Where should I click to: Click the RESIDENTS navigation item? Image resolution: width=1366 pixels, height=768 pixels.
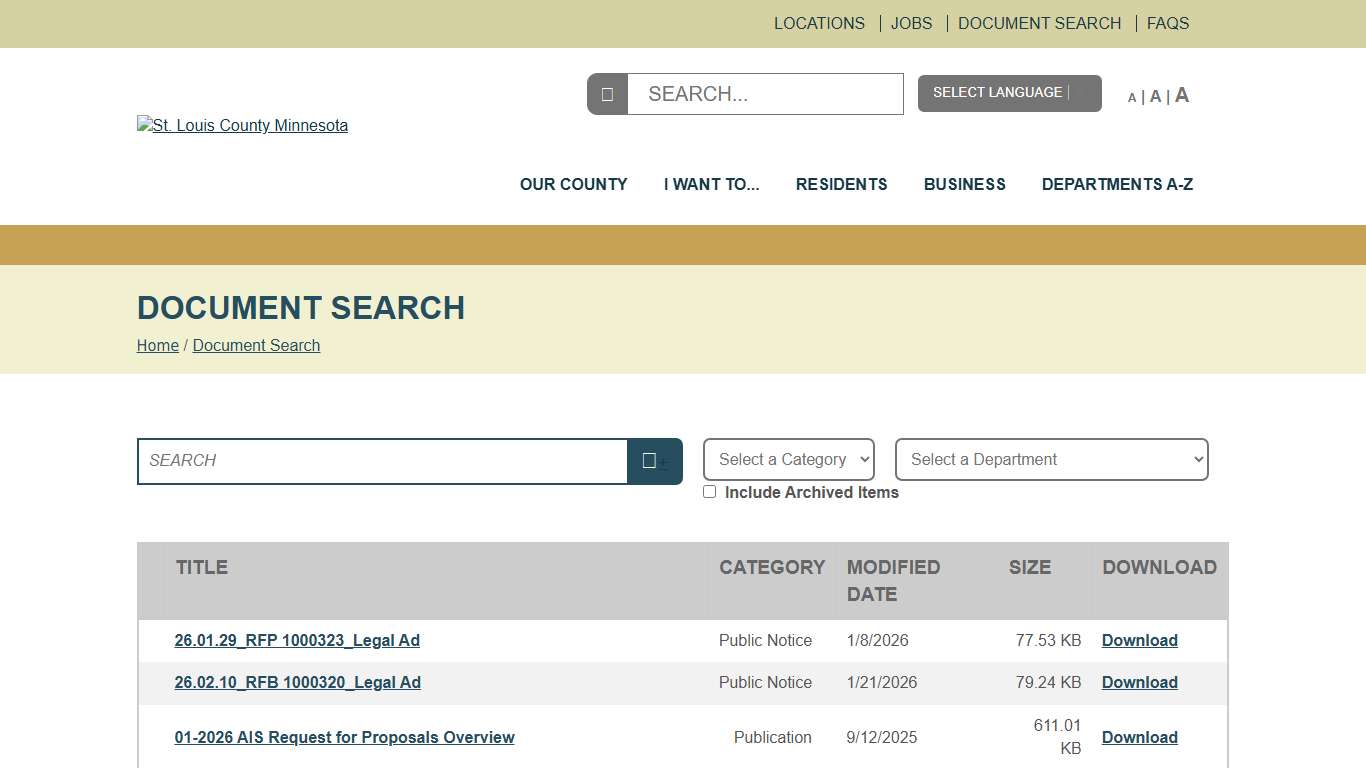click(x=841, y=184)
